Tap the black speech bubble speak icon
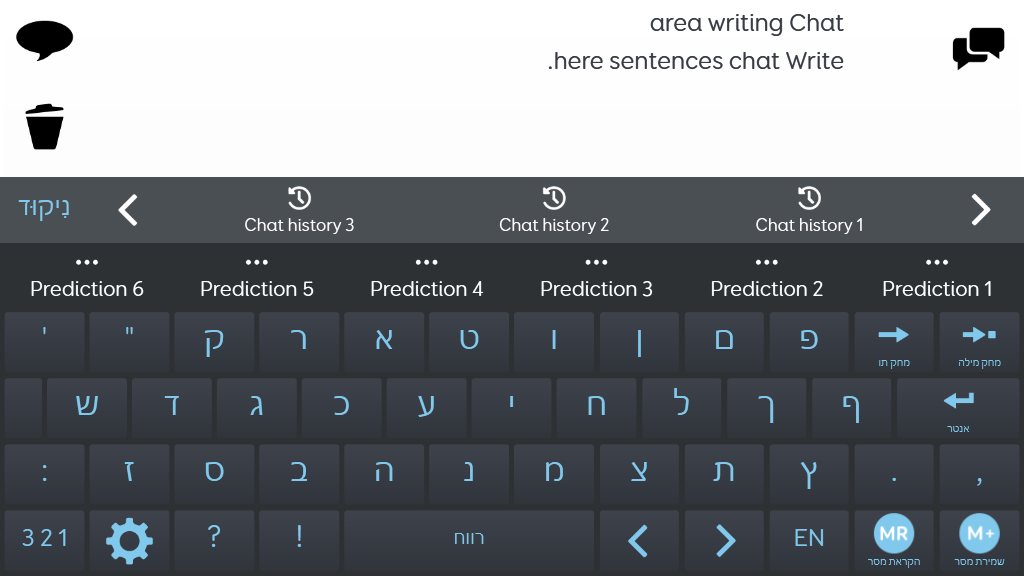Screen dimensions: 1024x576 click(x=44, y=40)
